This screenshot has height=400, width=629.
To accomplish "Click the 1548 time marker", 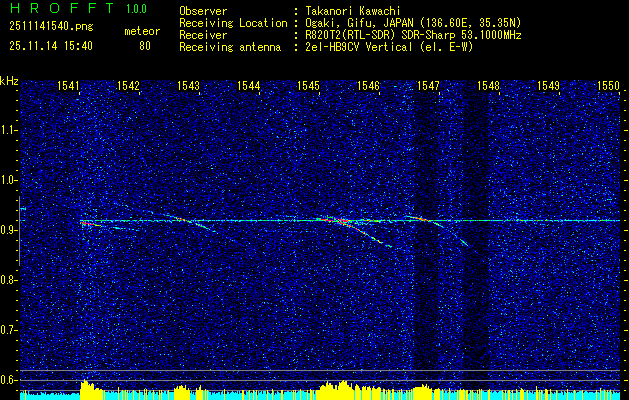I will click(x=488, y=86).
